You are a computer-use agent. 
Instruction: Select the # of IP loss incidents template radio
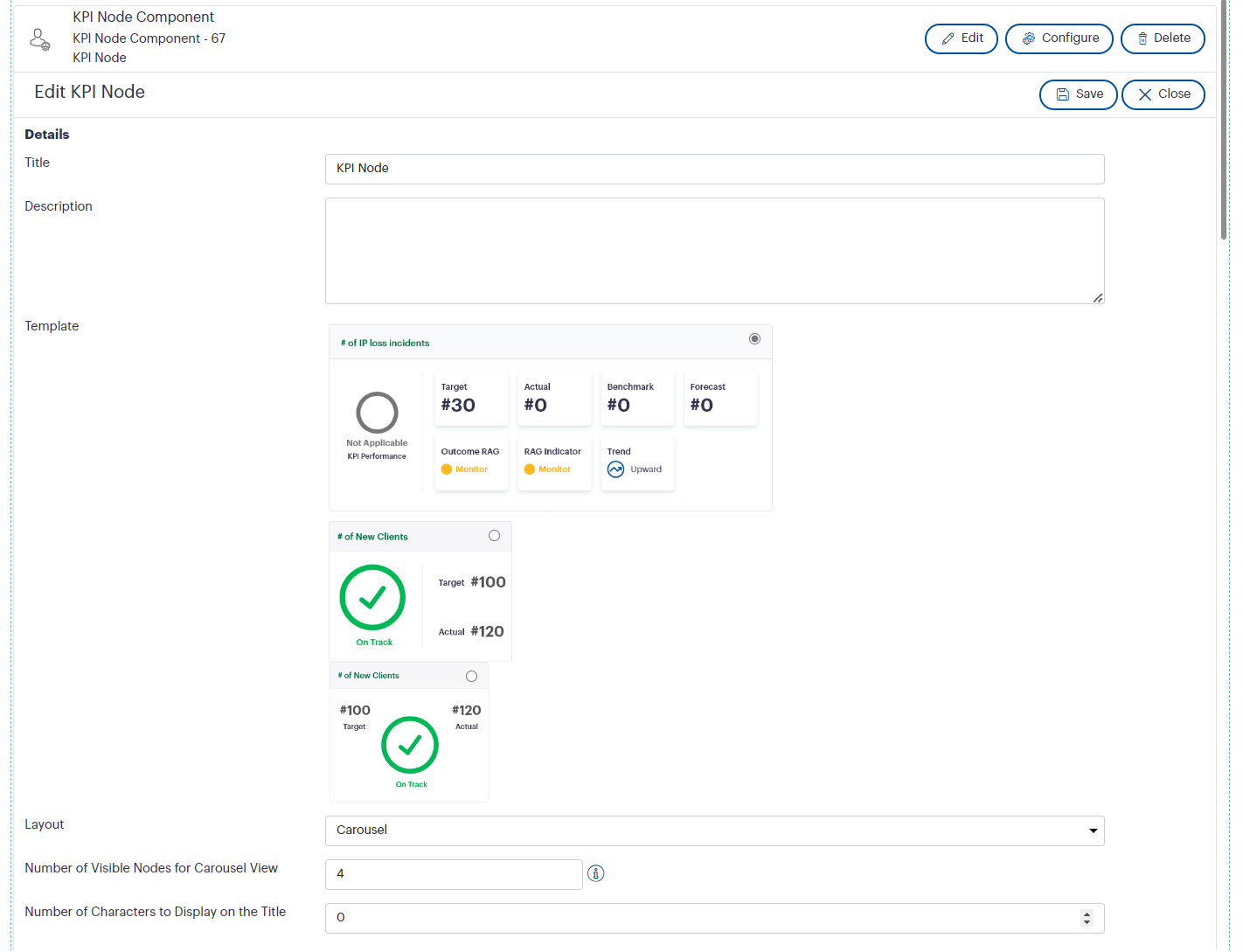(754, 339)
